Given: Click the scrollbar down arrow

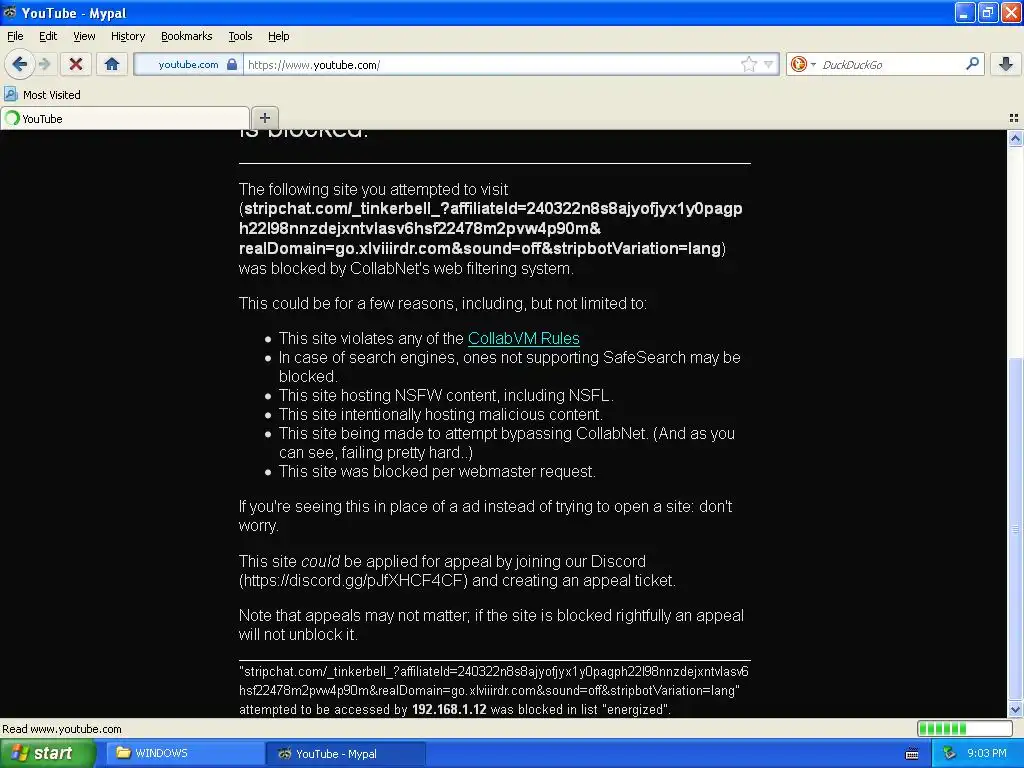Looking at the screenshot, I should (x=1015, y=709).
